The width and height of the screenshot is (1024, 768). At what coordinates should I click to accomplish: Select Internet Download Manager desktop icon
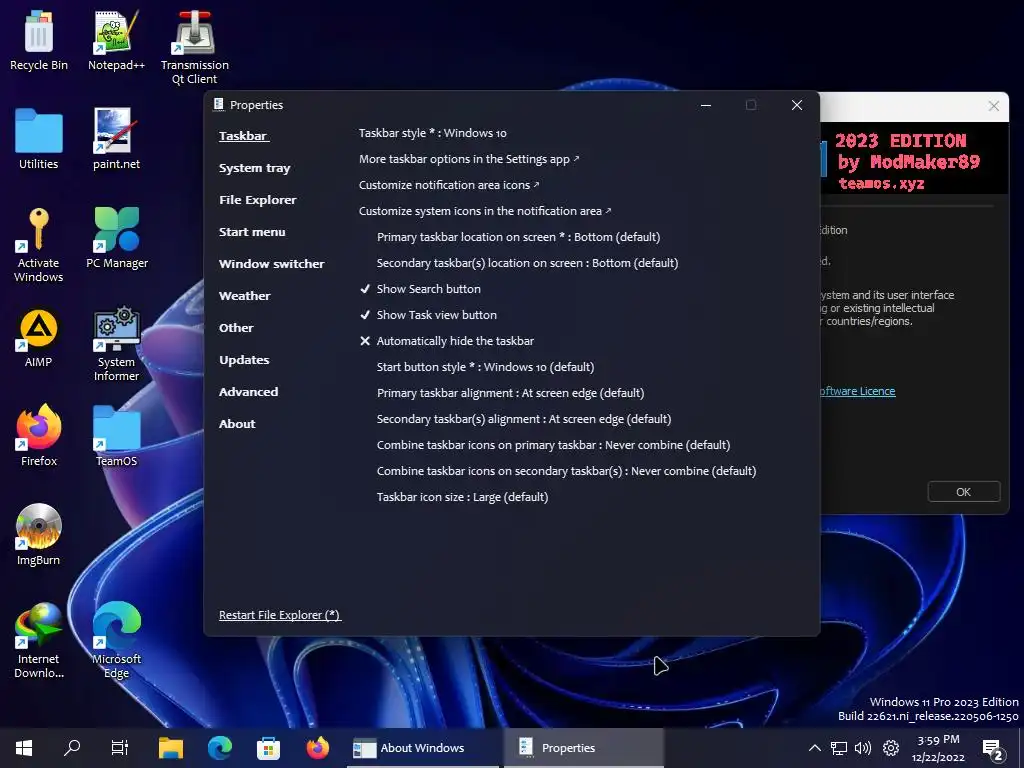click(39, 641)
